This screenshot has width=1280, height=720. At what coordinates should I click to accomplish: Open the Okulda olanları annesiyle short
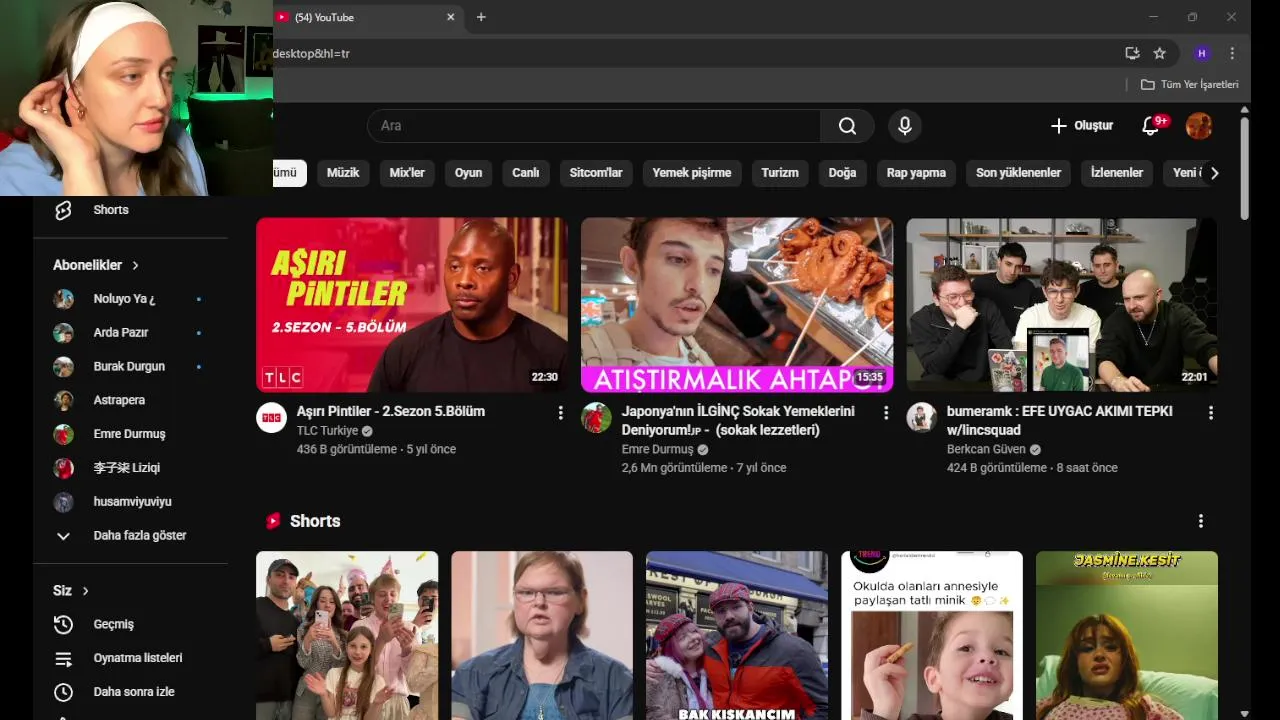pos(932,635)
